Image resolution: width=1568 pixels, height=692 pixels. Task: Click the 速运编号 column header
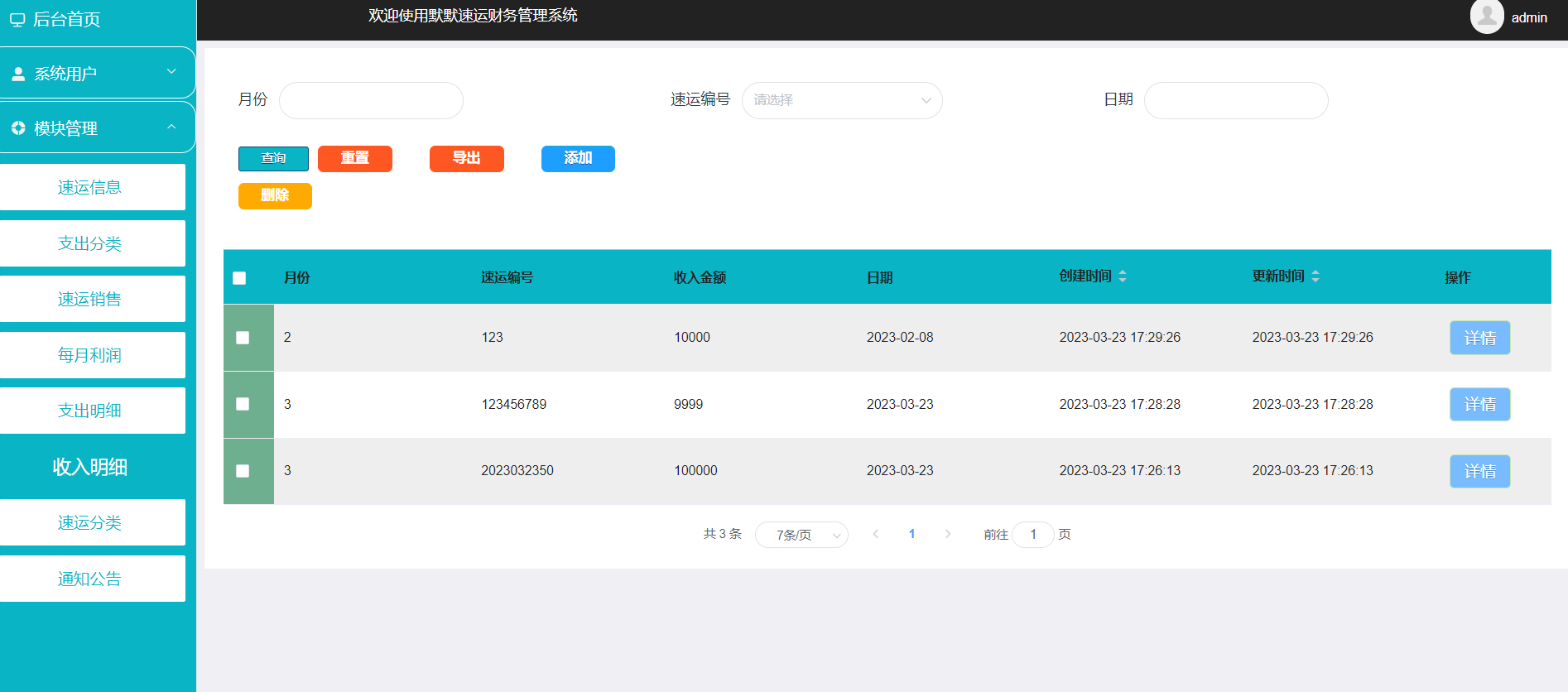[x=507, y=277]
